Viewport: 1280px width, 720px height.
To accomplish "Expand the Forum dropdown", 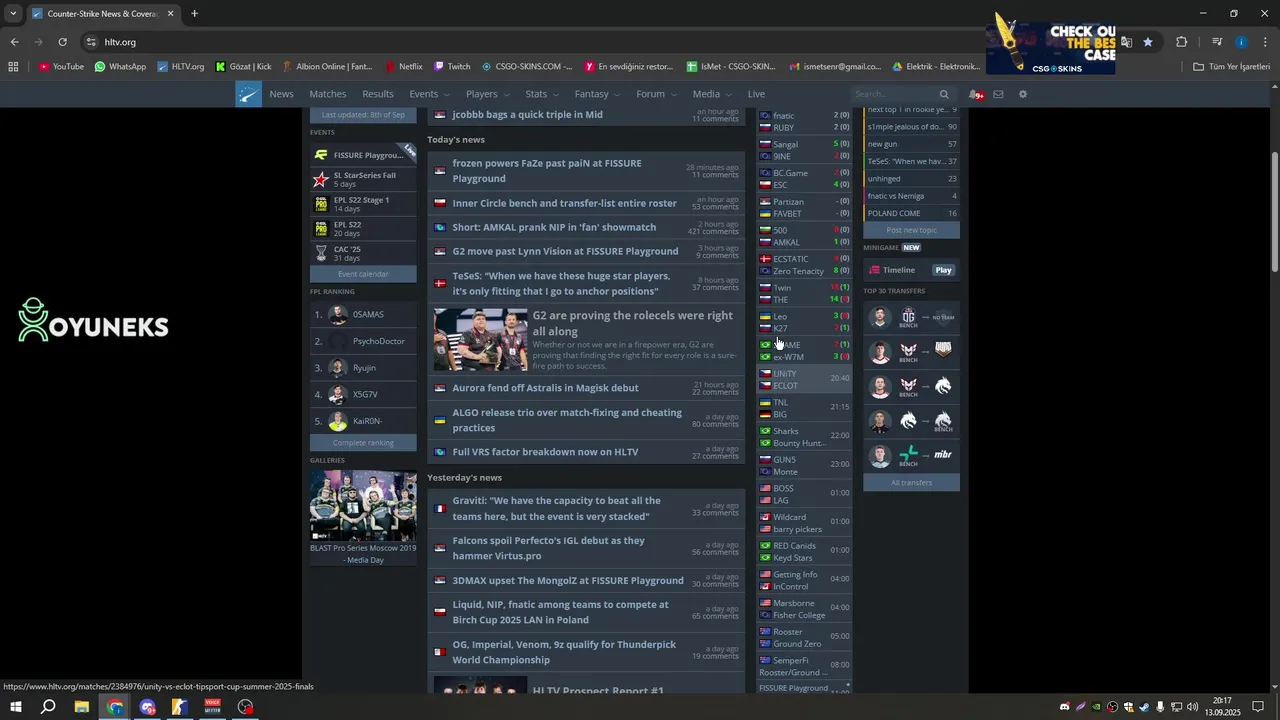I will (657, 94).
